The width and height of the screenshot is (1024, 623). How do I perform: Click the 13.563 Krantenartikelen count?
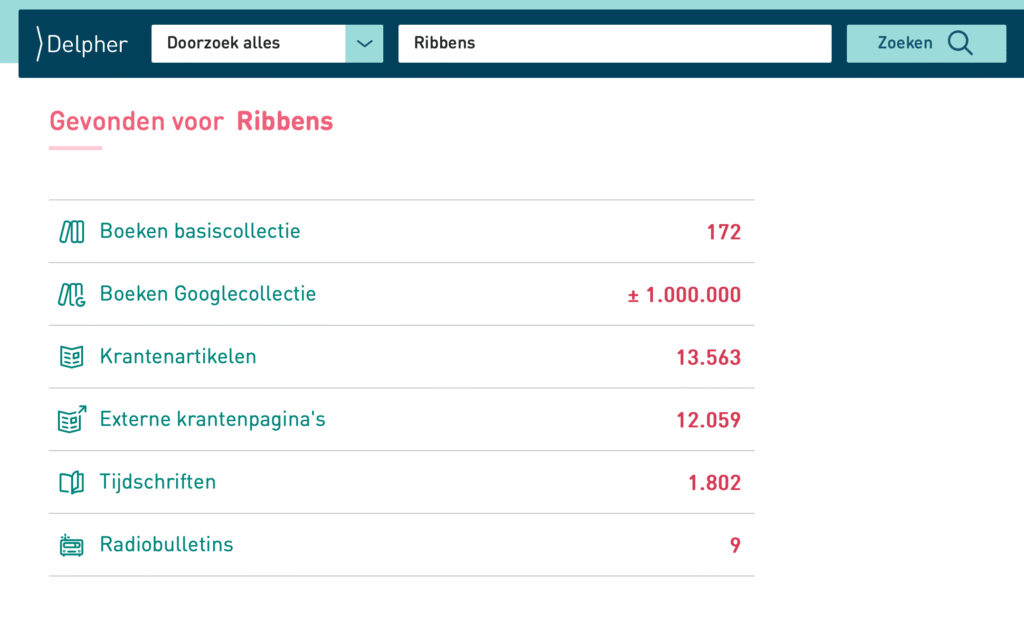point(709,357)
